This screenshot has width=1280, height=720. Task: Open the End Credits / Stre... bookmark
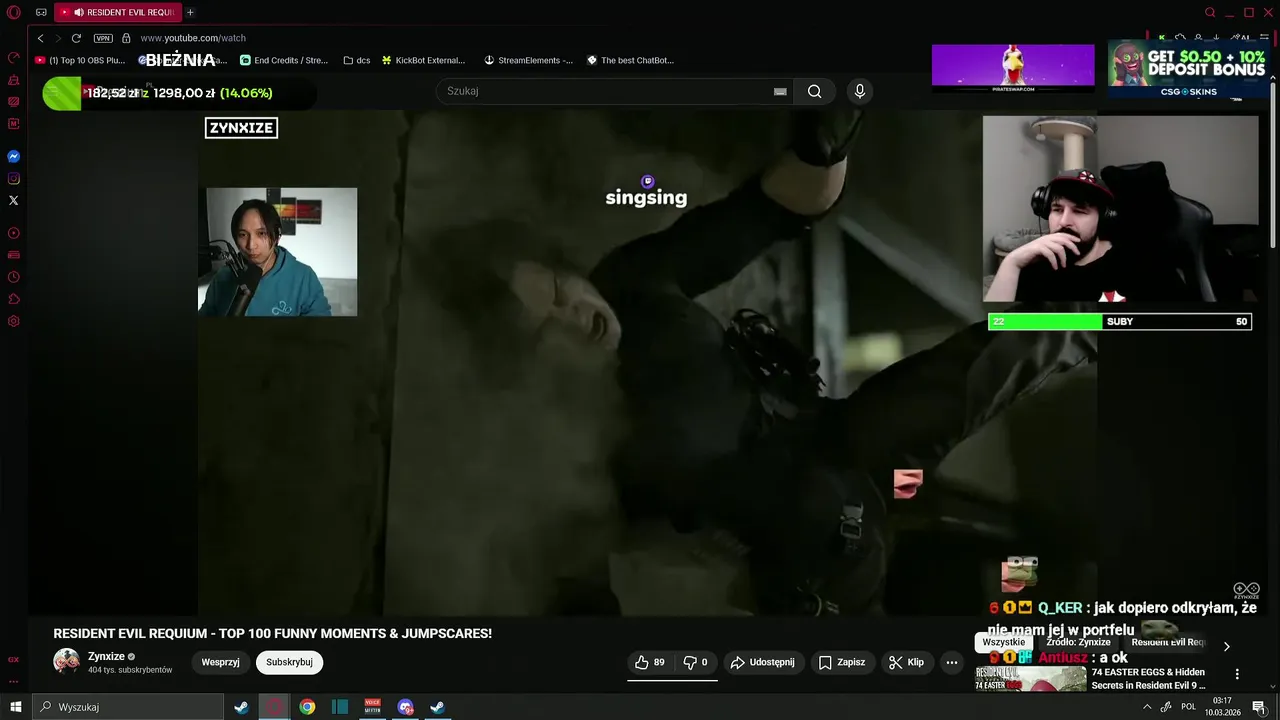coord(284,60)
